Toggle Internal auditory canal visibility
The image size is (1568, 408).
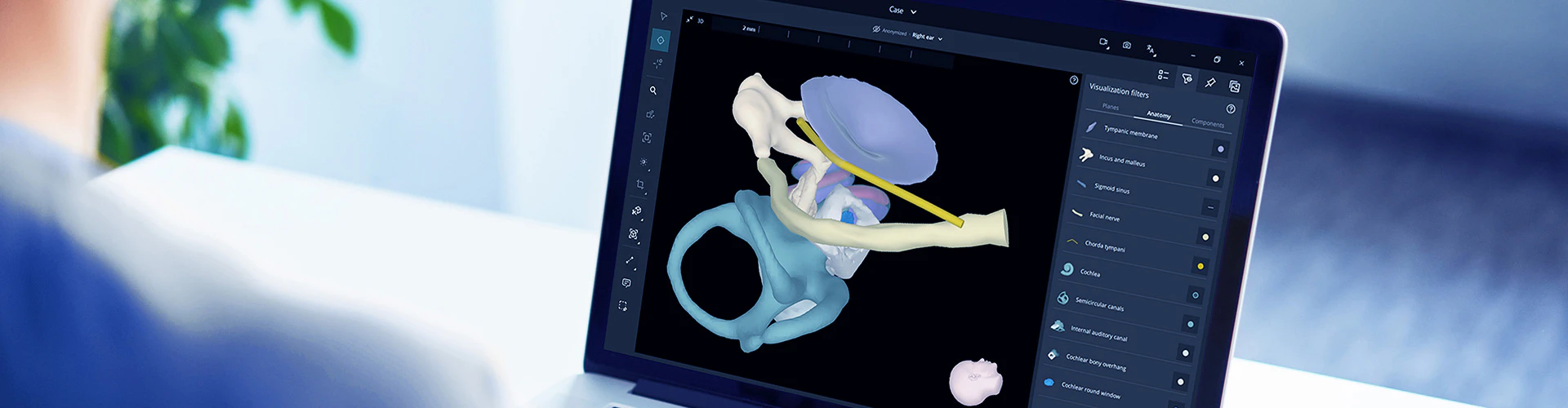[x=1186, y=353]
